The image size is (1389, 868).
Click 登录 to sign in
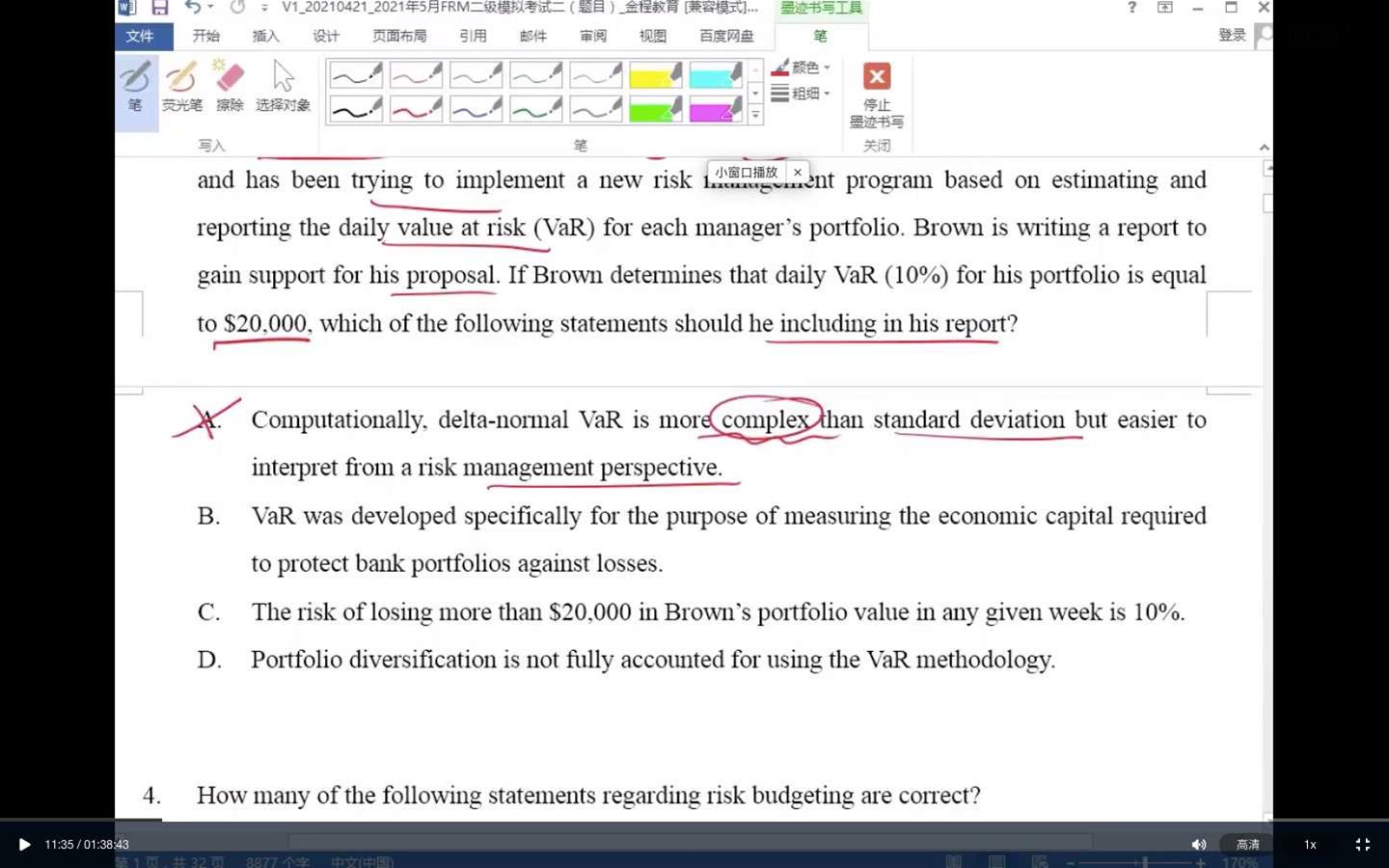click(x=1232, y=35)
